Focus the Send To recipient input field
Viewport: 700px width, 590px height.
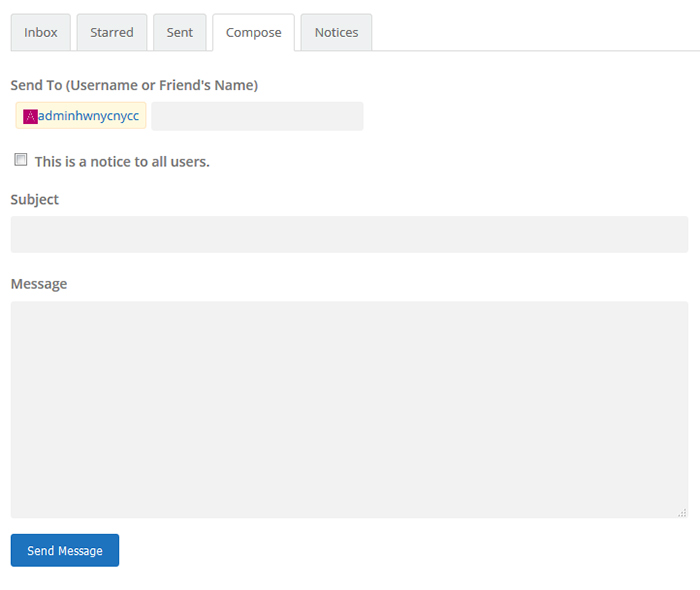[x=257, y=116]
